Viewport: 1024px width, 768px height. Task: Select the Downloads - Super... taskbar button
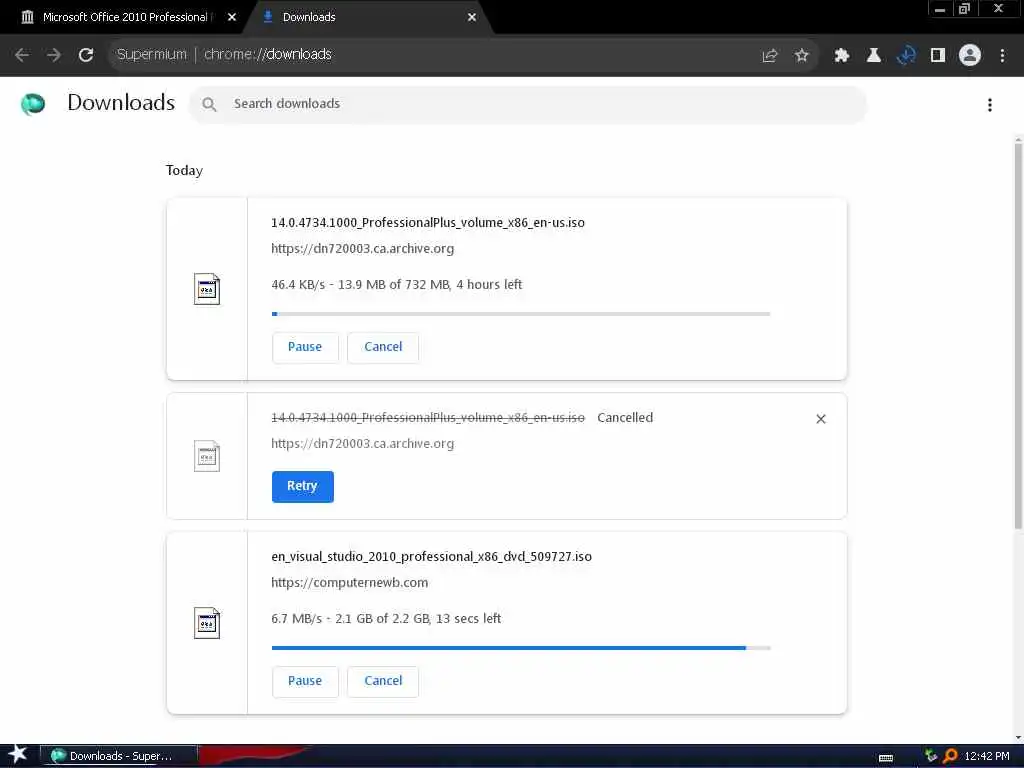pyautogui.click(x=118, y=756)
